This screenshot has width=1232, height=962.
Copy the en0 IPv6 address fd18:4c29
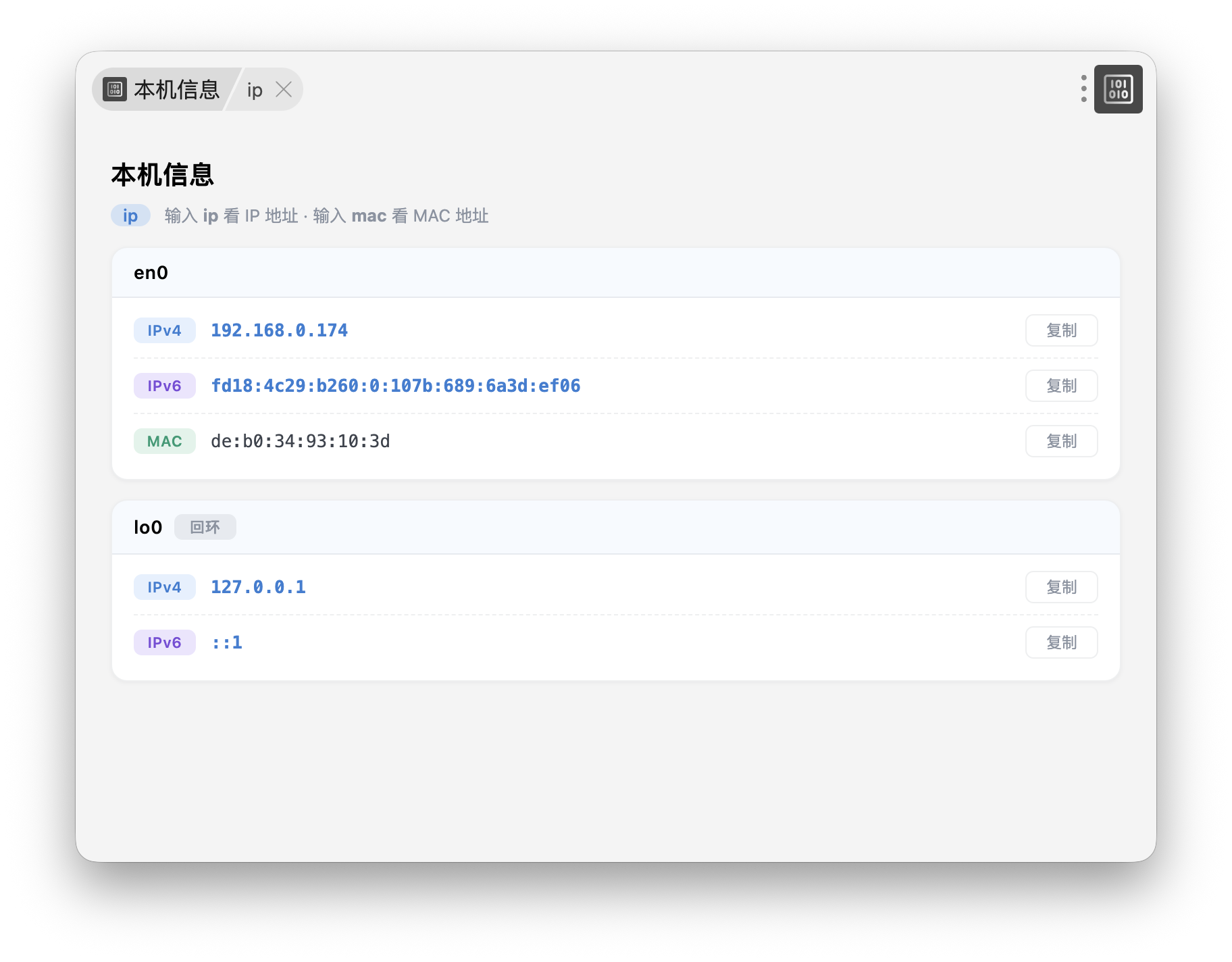click(1061, 386)
